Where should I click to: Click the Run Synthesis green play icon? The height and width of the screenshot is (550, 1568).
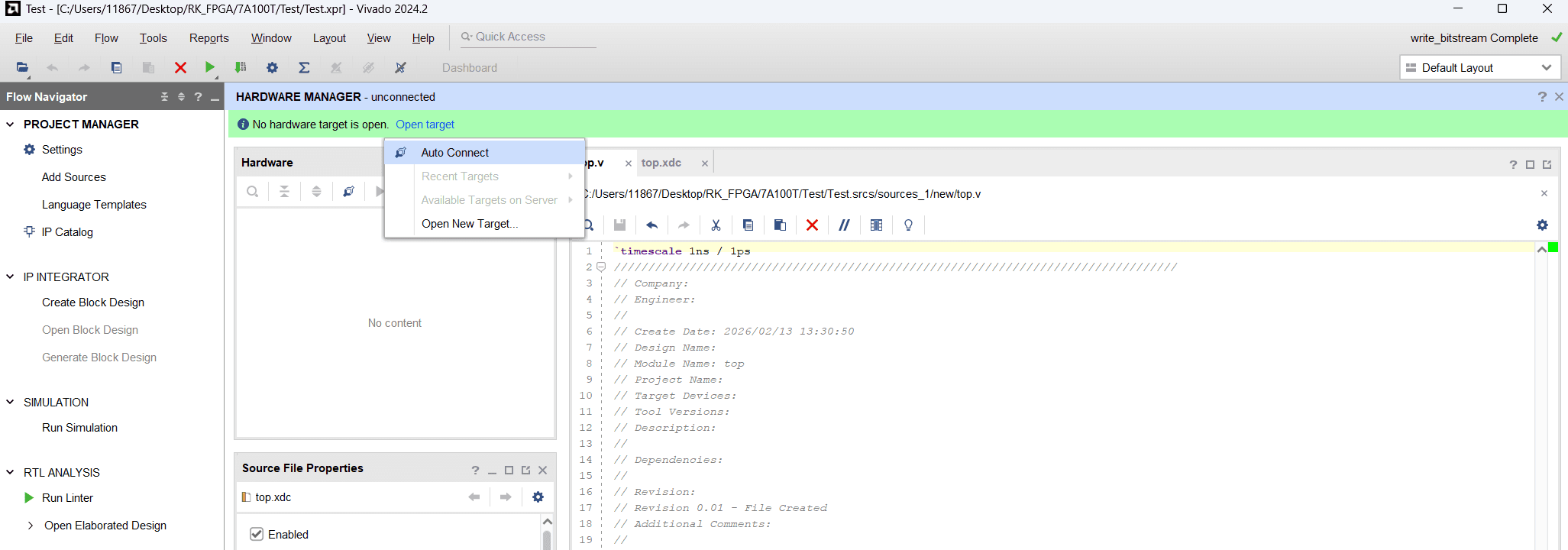pyautogui.click(x=209, y=67)
